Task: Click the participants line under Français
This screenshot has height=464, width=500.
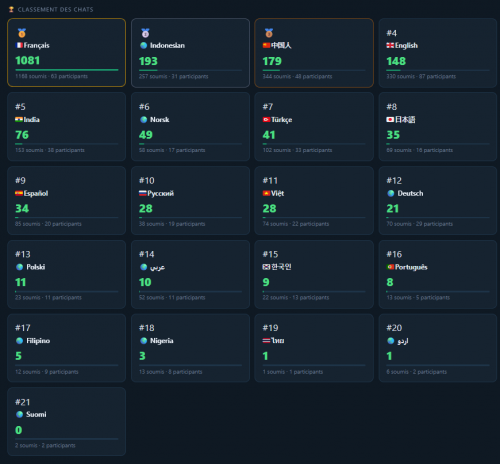Action: point(52,76)
